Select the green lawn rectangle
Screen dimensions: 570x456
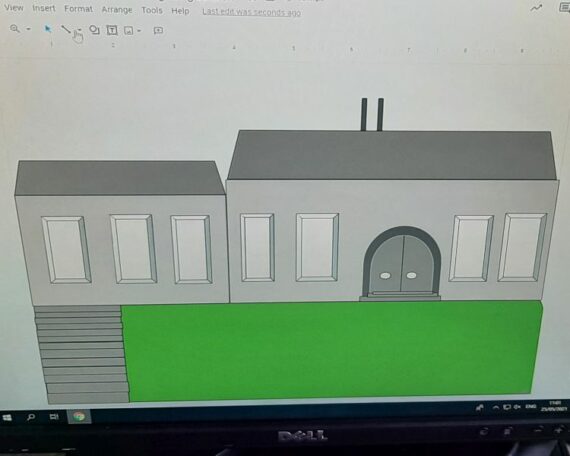[332, 351]
